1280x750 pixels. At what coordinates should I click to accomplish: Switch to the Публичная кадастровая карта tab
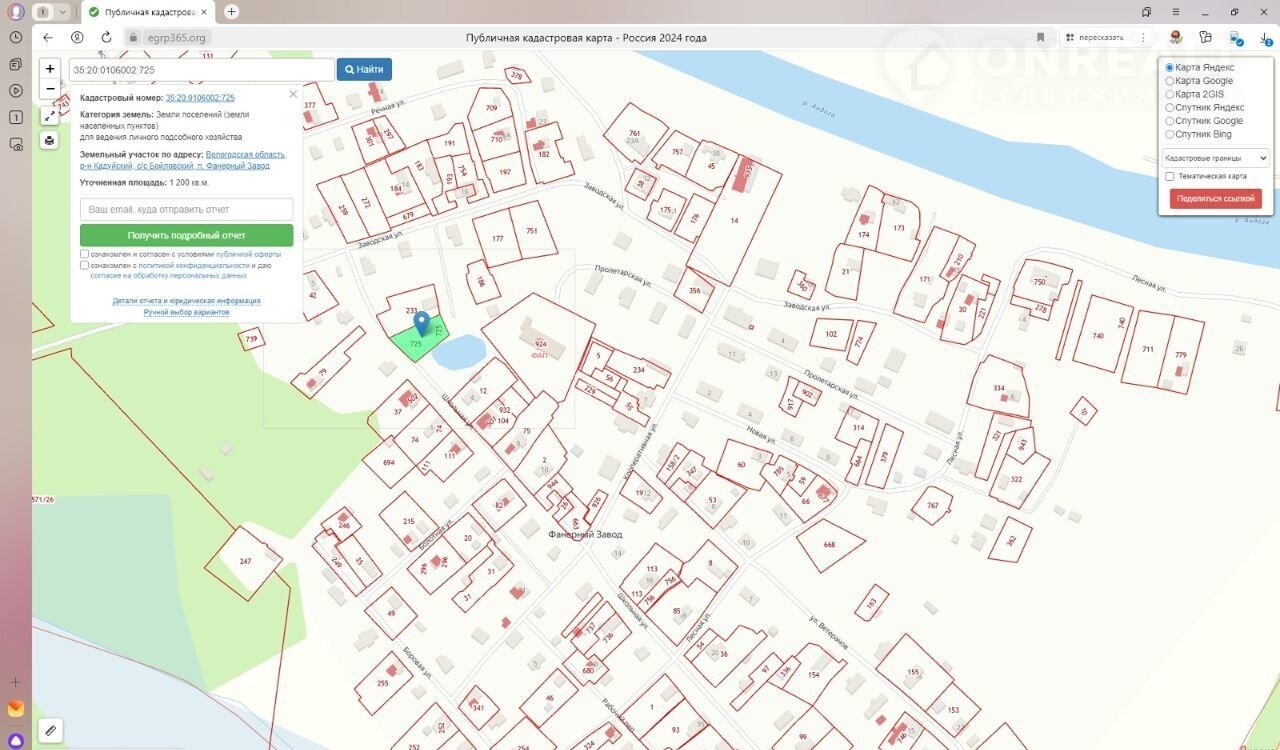click(x=146, y=12)
